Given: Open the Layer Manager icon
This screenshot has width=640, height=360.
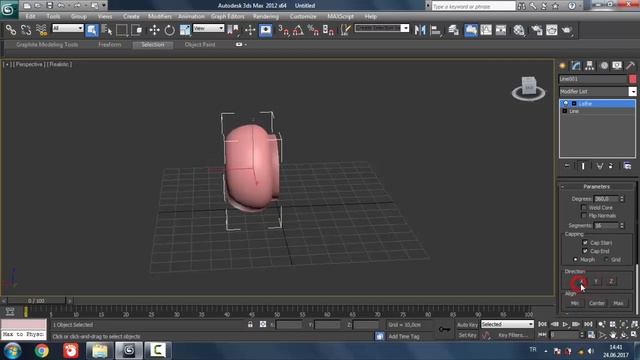Looking at the screenshot, I should point(453,30).
